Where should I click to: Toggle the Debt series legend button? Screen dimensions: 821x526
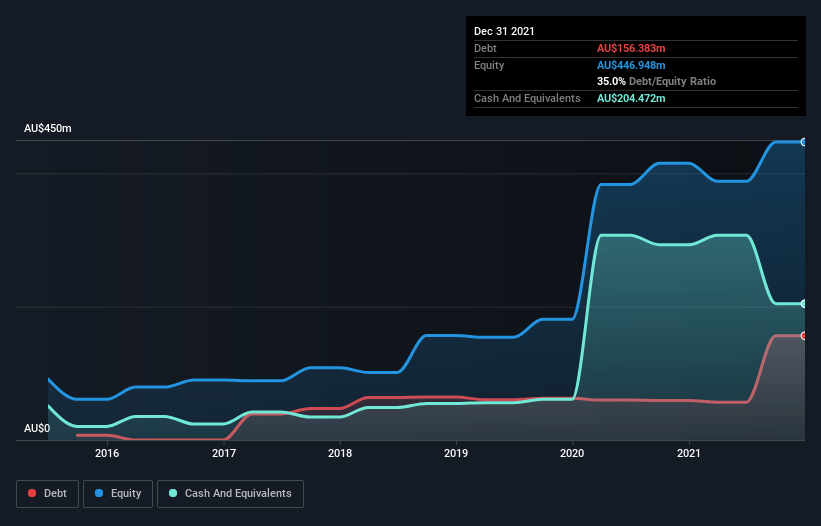[48, 494]
